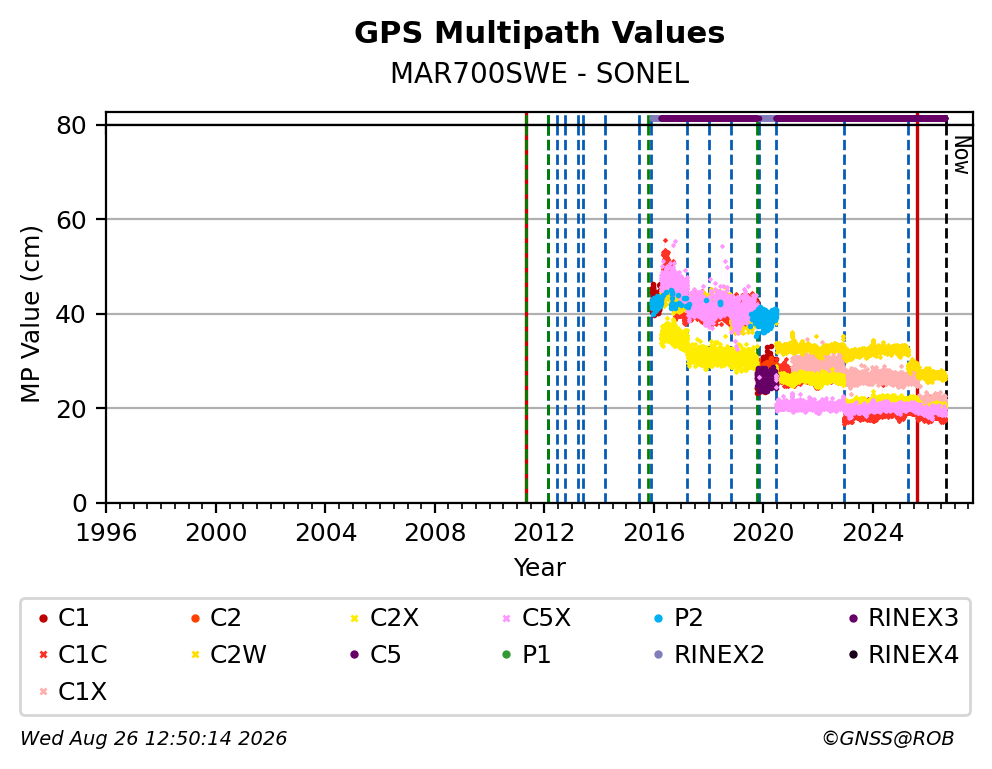Click the 80 y-axis tick label

pos(71,126)
